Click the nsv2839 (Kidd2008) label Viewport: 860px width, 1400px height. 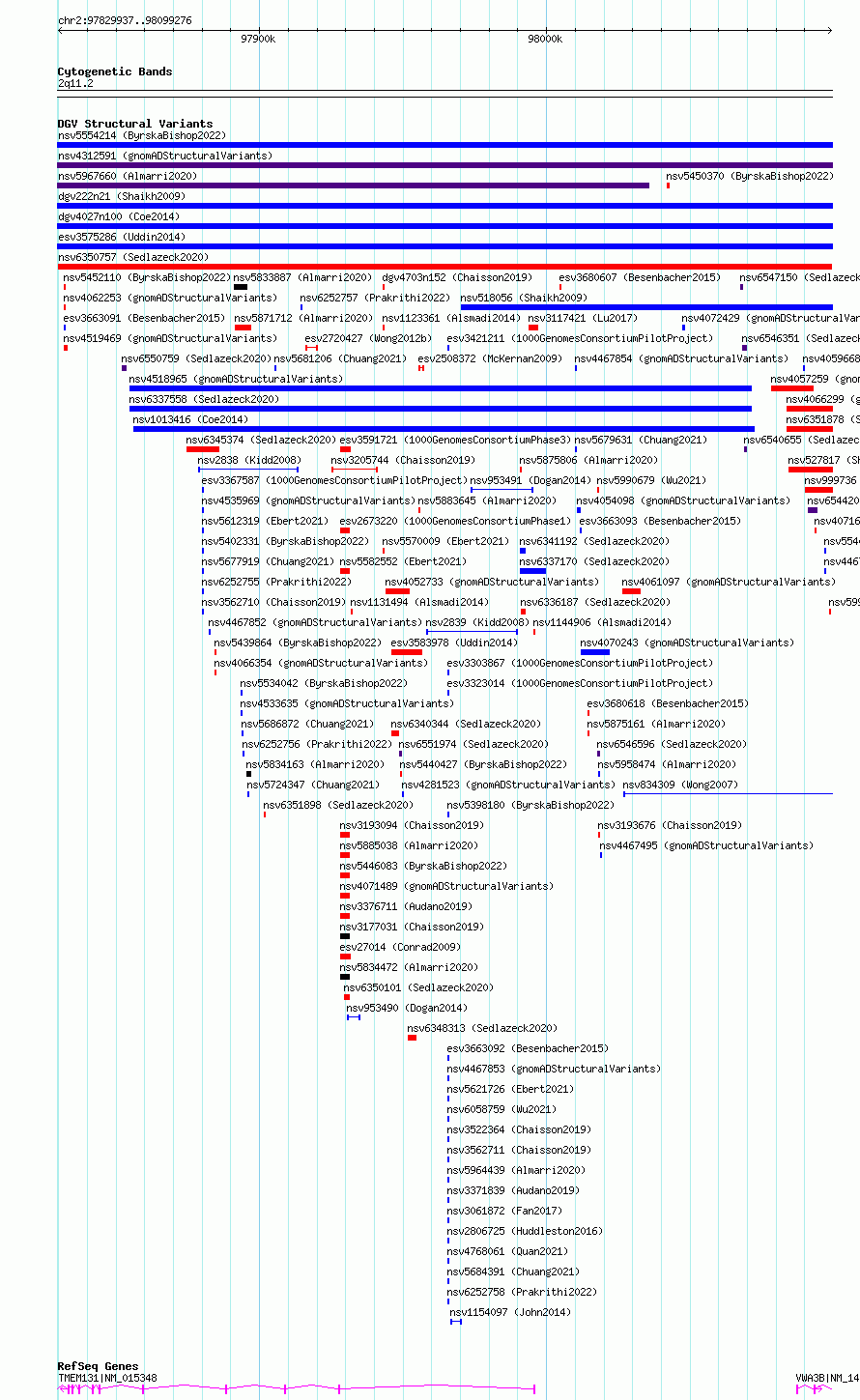[x=476, y=623]
